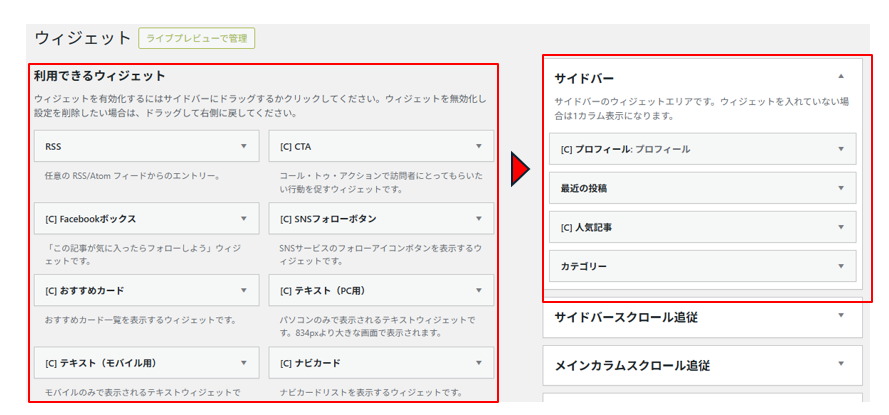The width and height of the screenshot is (889, 415).
Task: Collapse the サイドバー widget area arrow
Action: [x=841, y=76]
